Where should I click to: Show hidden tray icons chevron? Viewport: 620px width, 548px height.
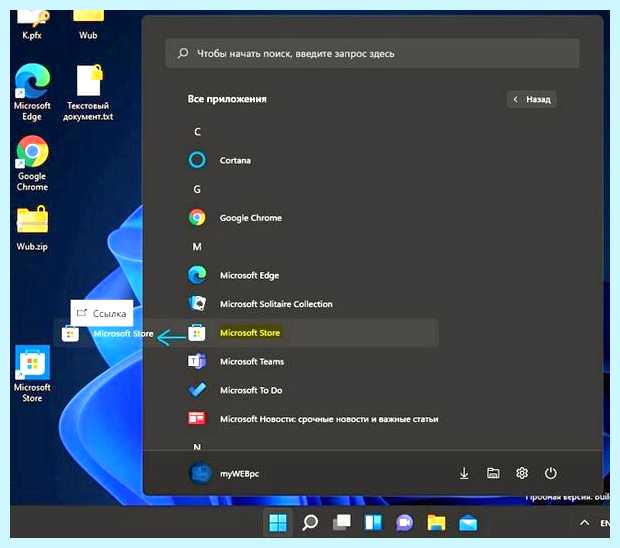(x=584, y=523)
